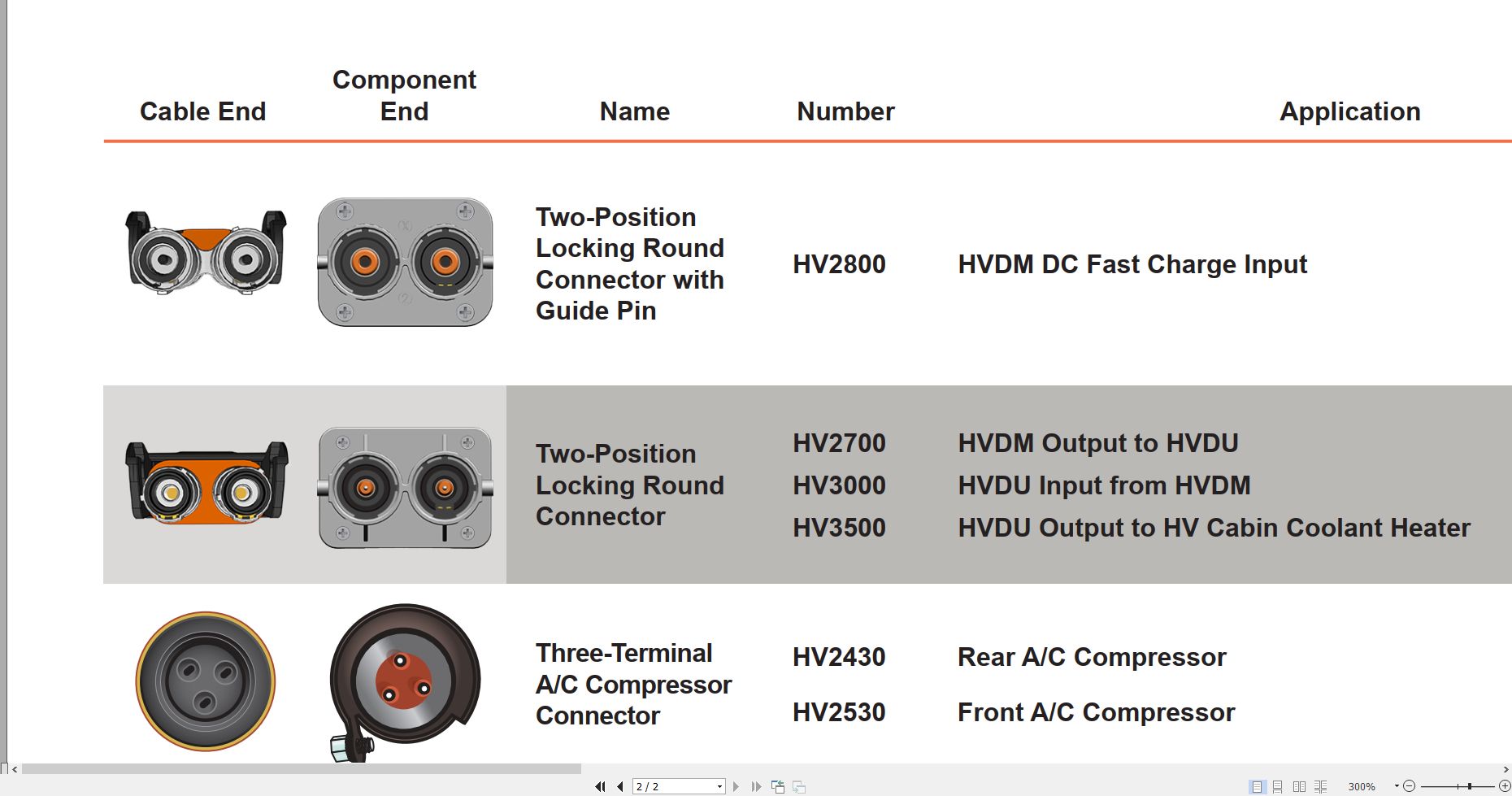1512x796 pixels.
Task: Open the page number dropdown
Action: (x=719, y=786)
